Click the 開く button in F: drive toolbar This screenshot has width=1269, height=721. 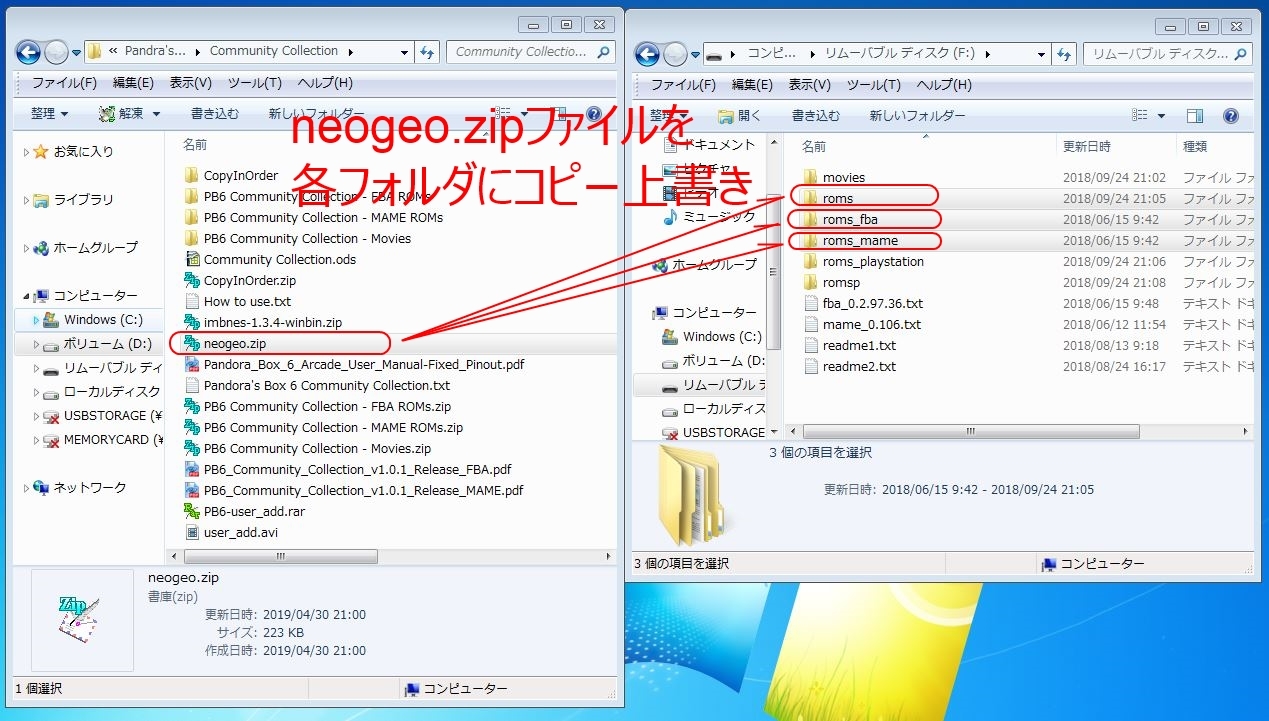[x=739, y=116]
